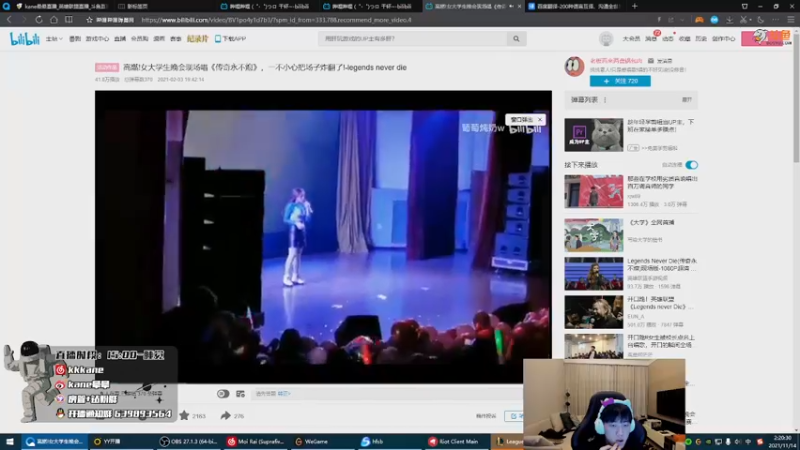Close the pop-out window label on video
The width and height of the screenshot is (800, 450).
[x=540, y=119]
